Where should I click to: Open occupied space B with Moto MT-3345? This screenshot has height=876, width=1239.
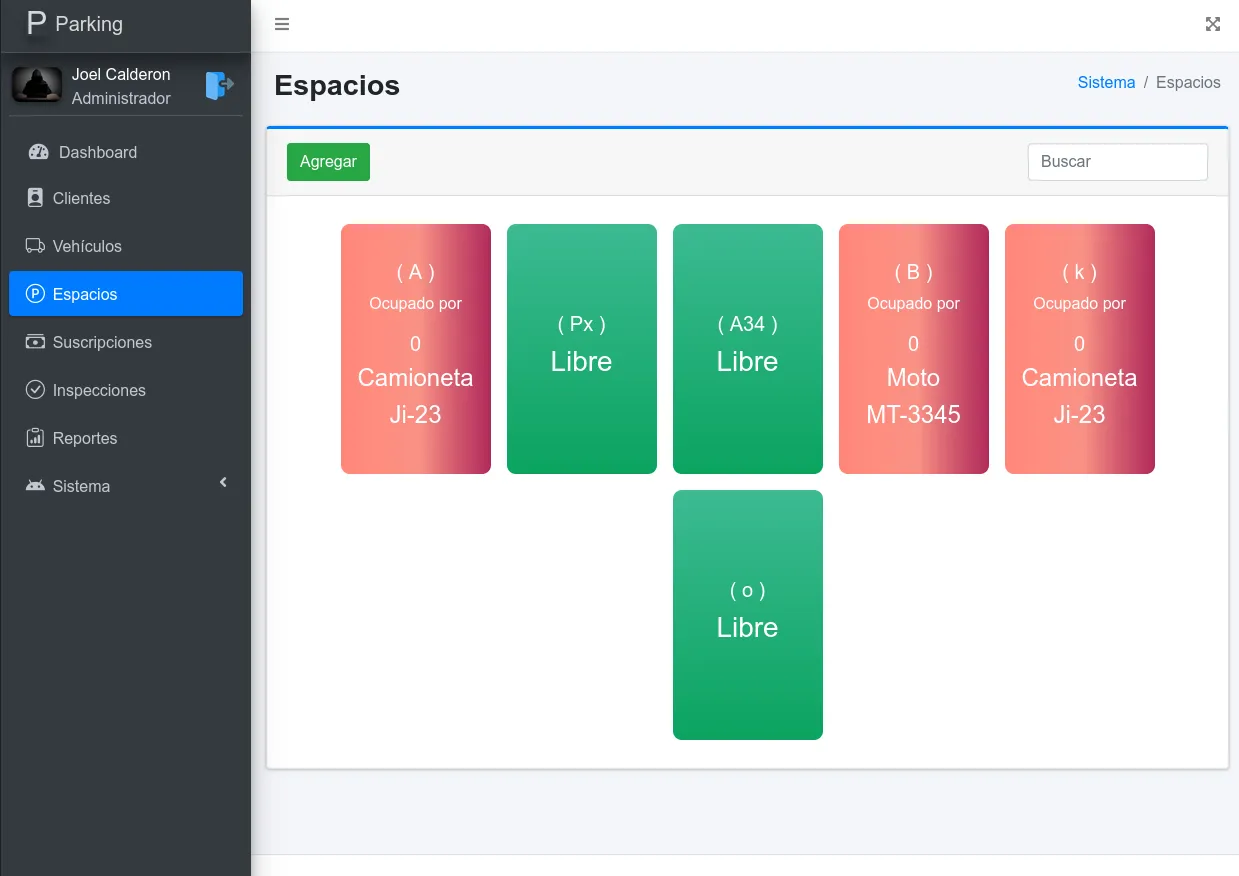913,348
